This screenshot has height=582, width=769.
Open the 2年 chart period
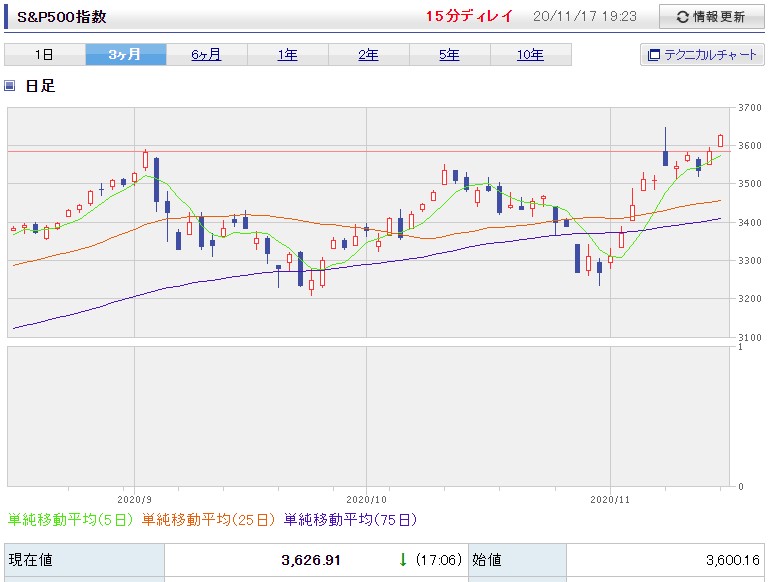tap(368, 54)
